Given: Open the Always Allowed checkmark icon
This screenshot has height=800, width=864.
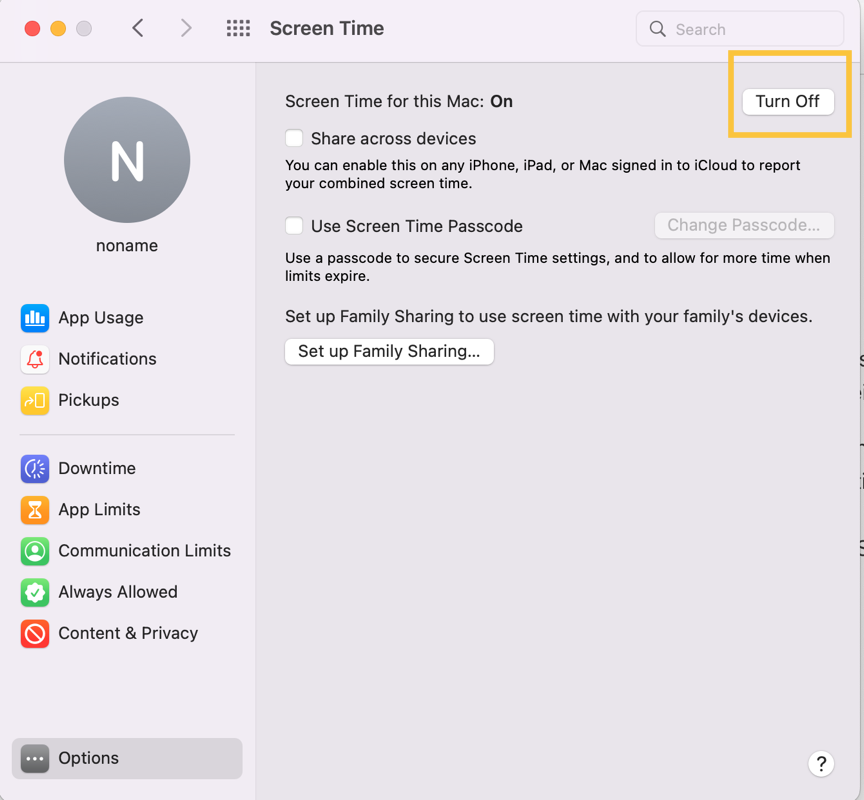Looking at the screenshot, I should pos(35,592).
